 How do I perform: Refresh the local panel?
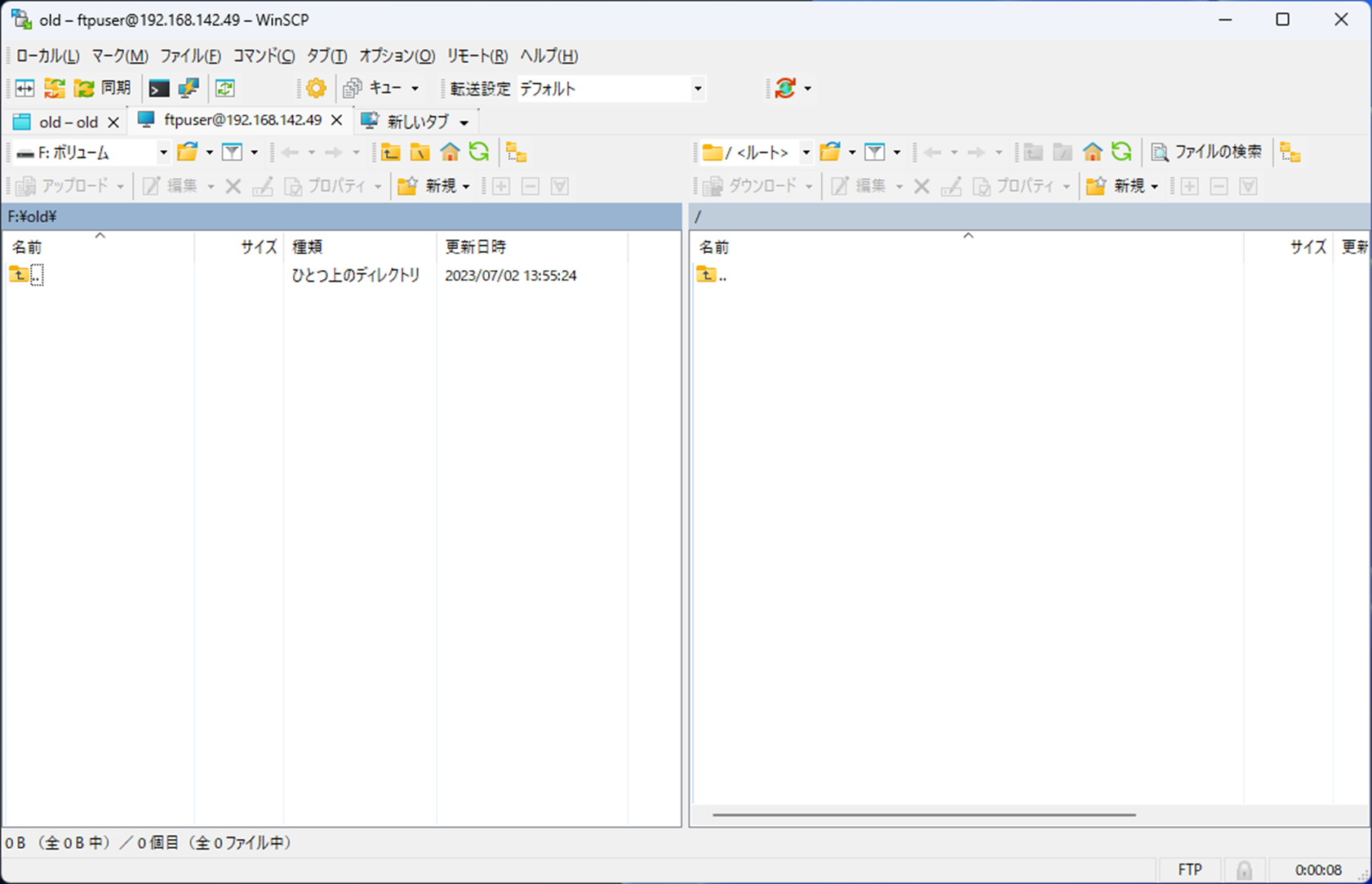coord(479,152)
